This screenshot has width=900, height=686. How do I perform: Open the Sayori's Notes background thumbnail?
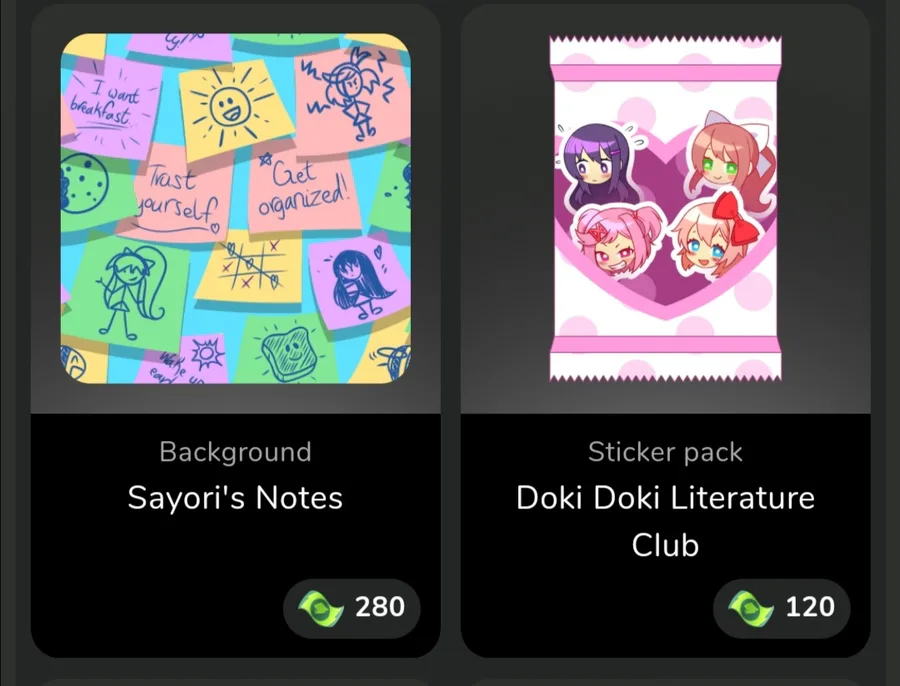[235, 208]
